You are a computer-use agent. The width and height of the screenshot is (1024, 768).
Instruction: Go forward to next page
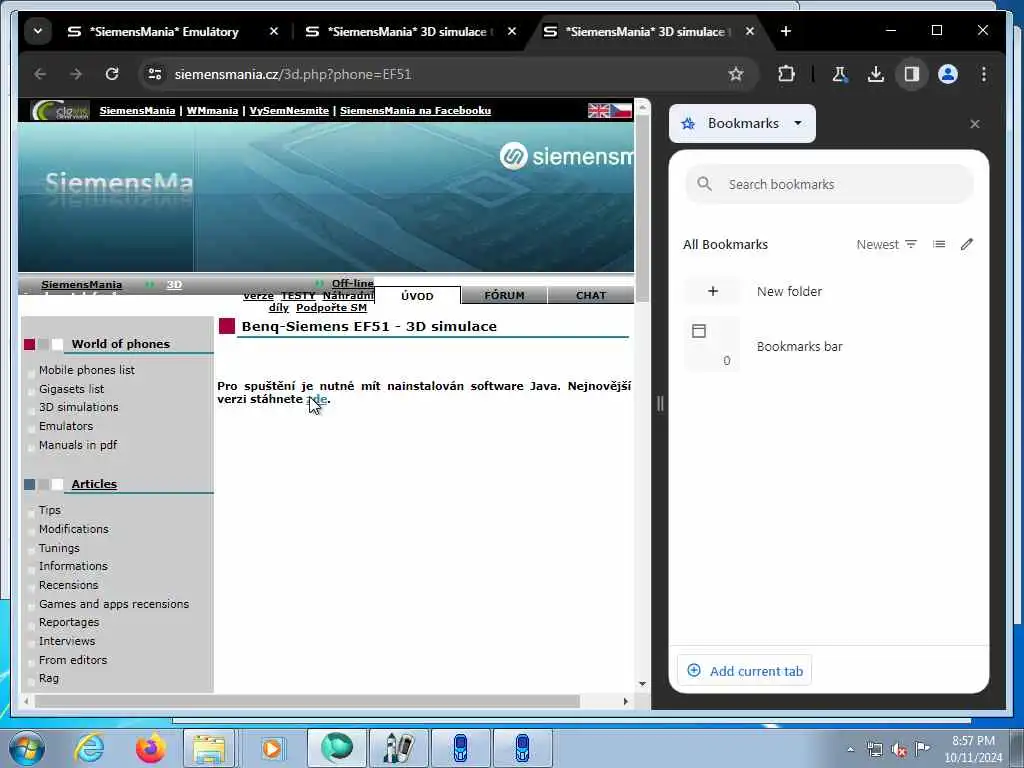pyautogui.click(x=76, y=74)
